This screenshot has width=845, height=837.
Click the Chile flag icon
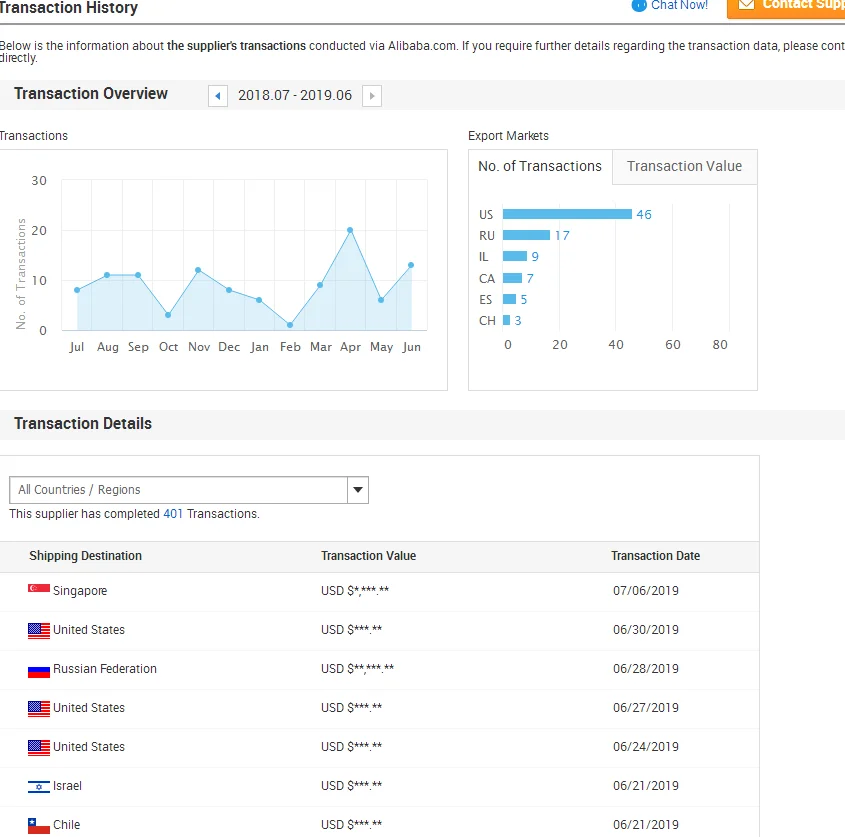point(39,825)
